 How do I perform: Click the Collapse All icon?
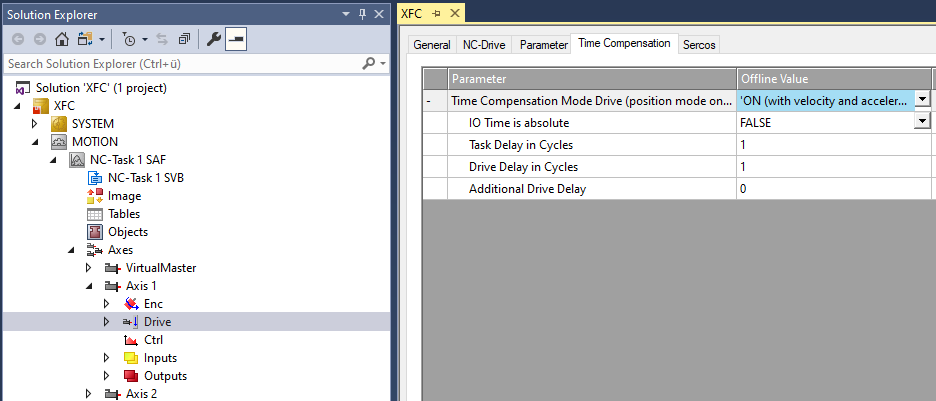pyautogui.click(x=184, y=39)
